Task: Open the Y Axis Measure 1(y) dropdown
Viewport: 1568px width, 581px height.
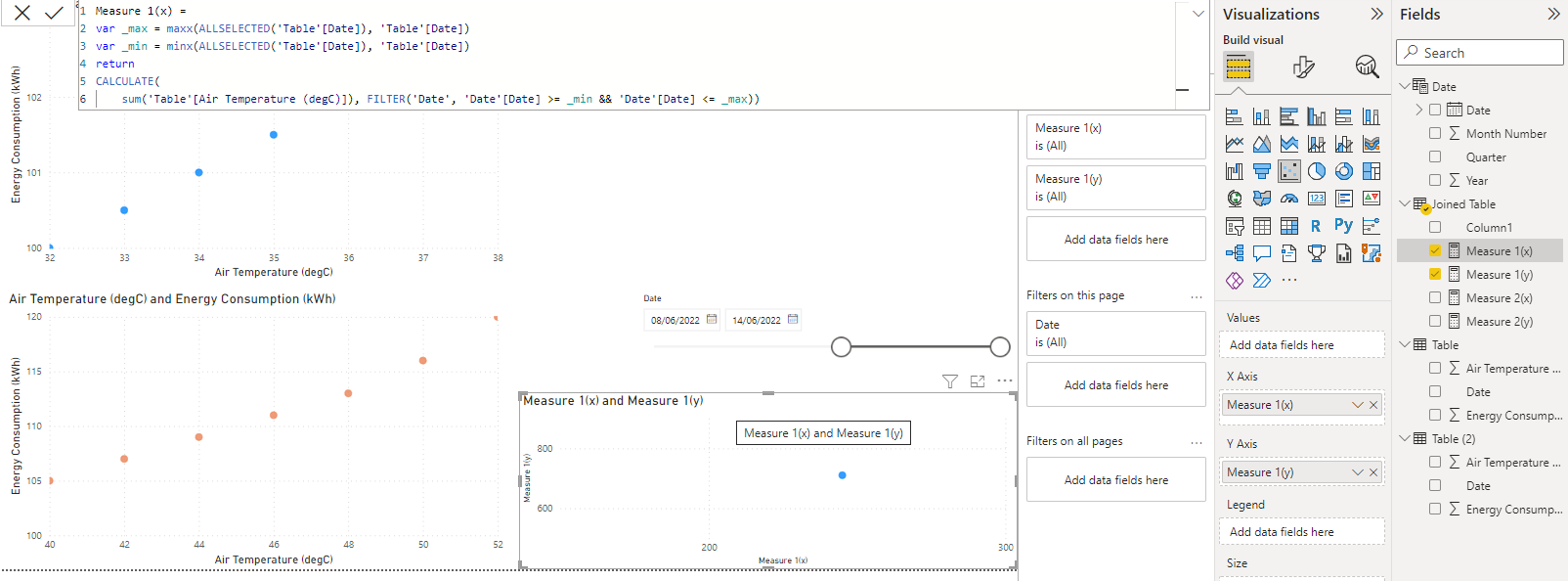Action: [x=1357, y=472]
